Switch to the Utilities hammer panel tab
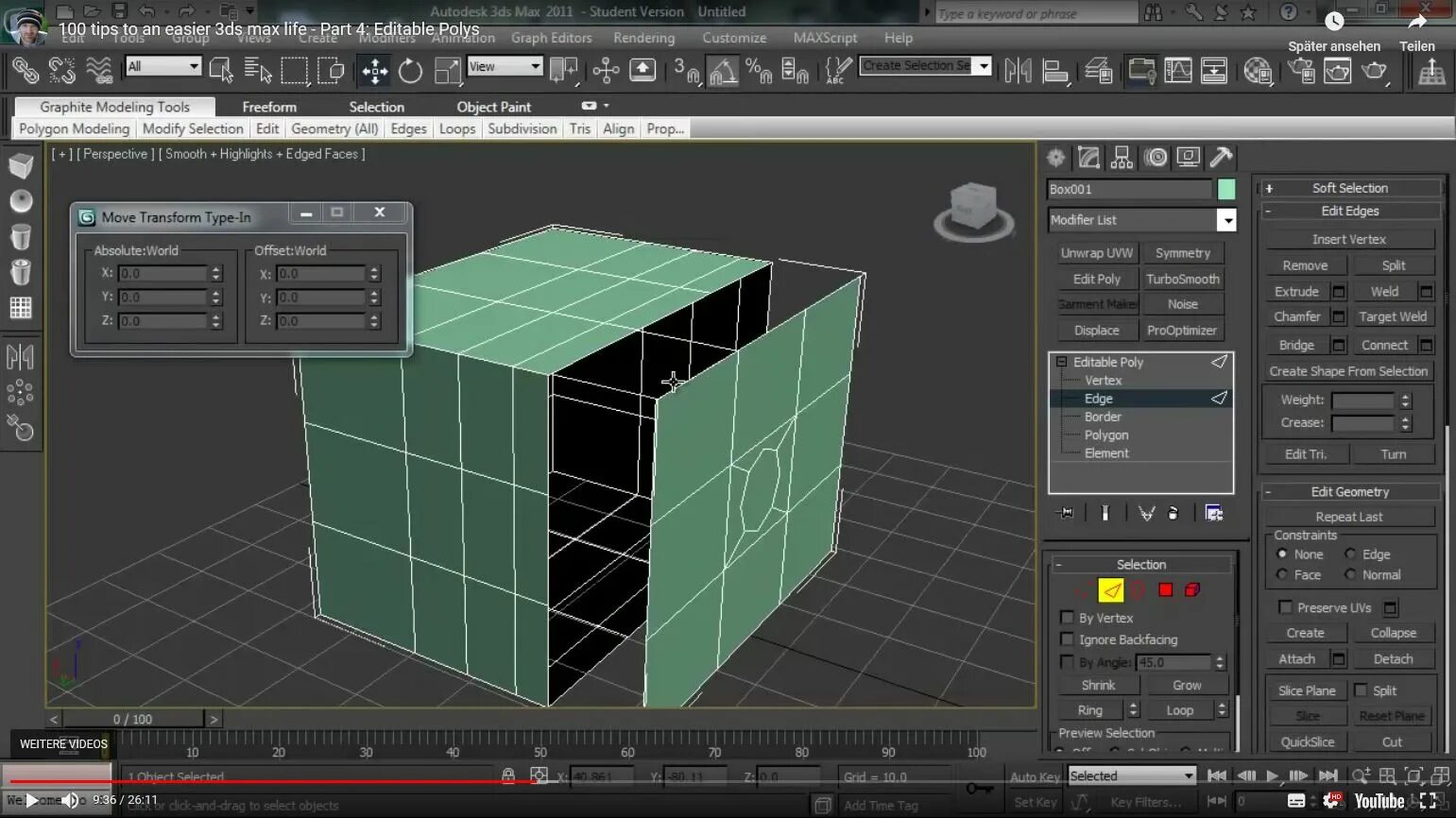The image size is (1456, 818). 1221,158
